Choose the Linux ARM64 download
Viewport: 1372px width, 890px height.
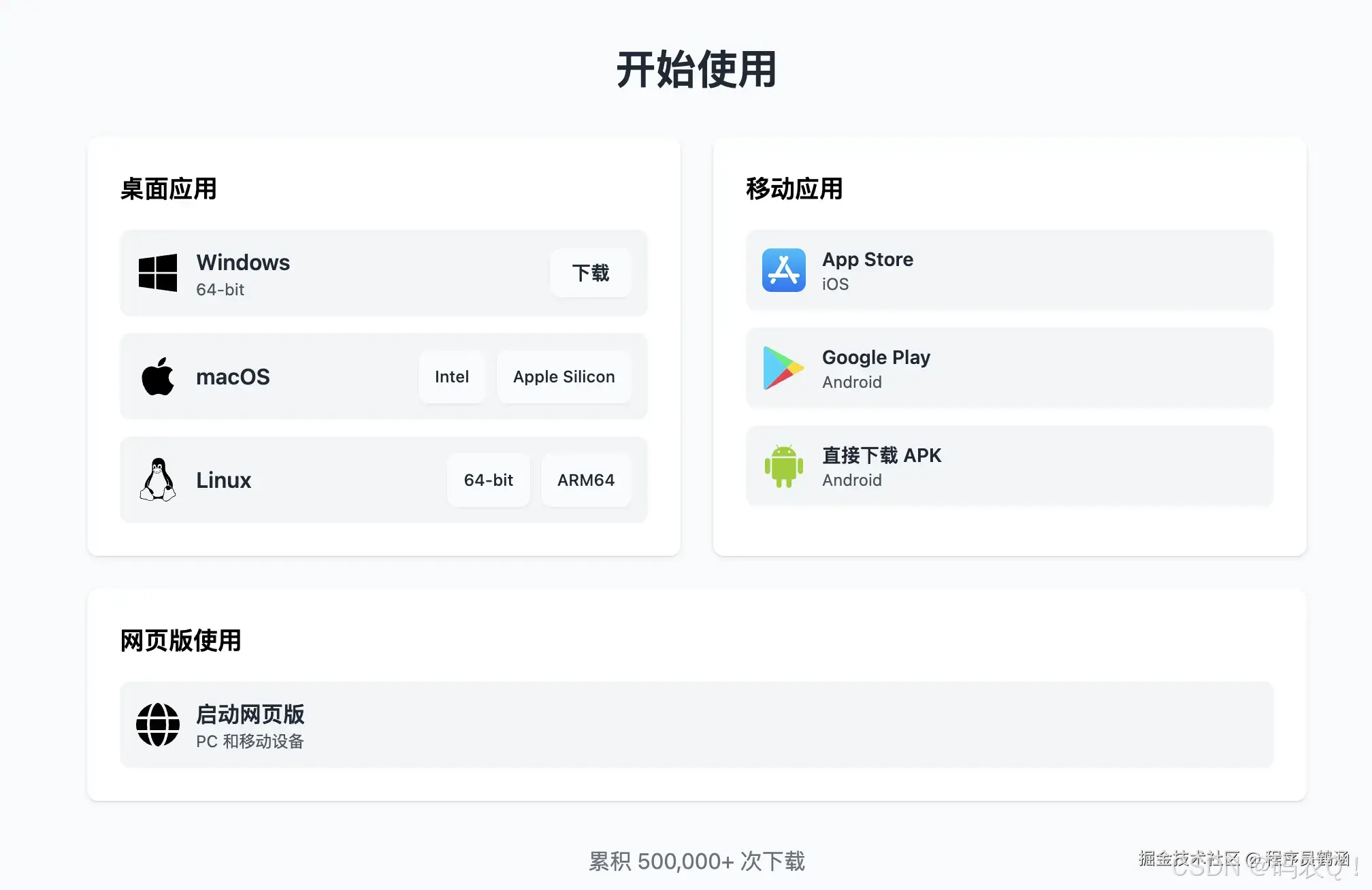pyautogui.click(x=585, y=480)
